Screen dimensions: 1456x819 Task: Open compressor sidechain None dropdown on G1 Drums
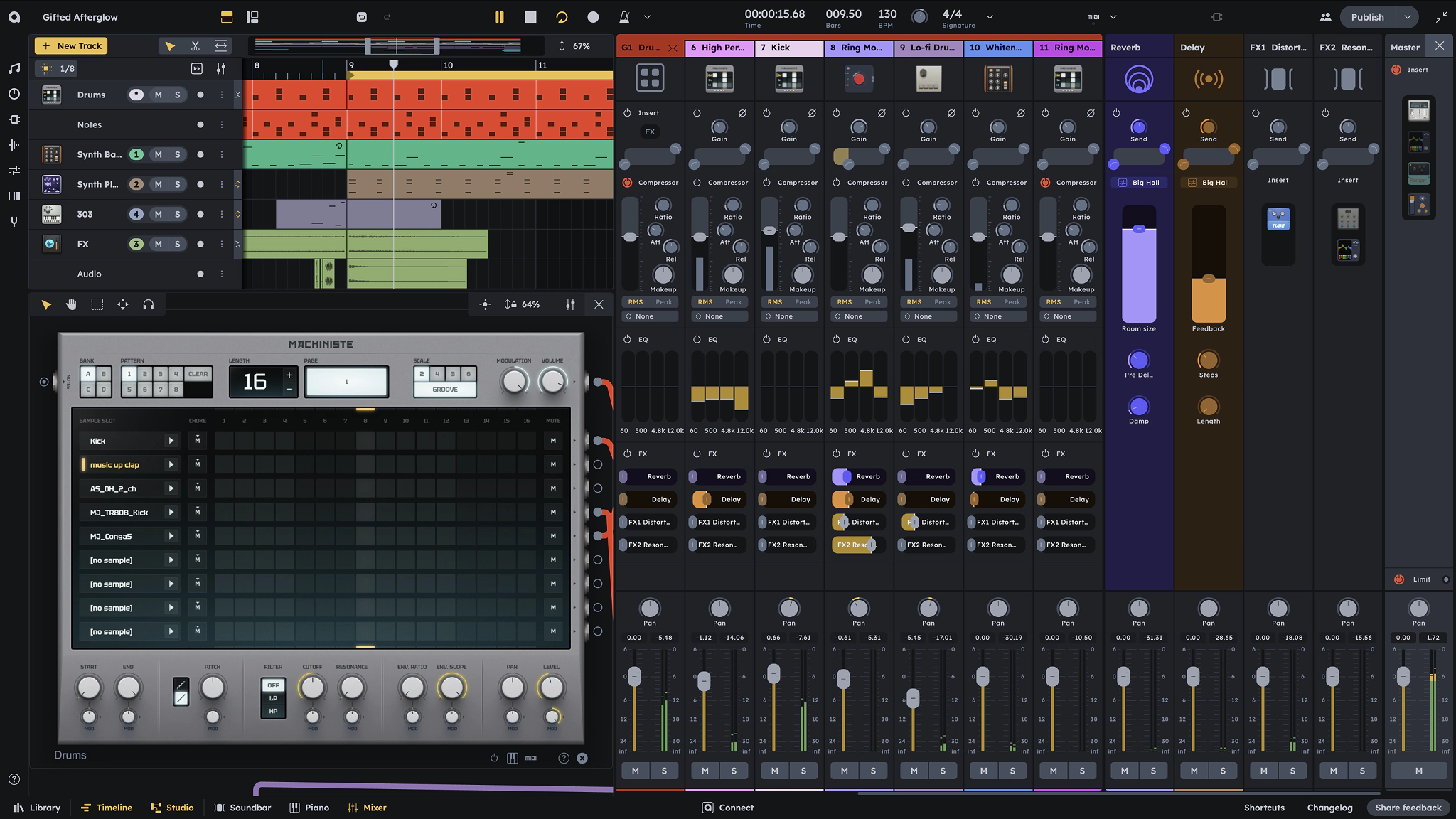[650, 316]
